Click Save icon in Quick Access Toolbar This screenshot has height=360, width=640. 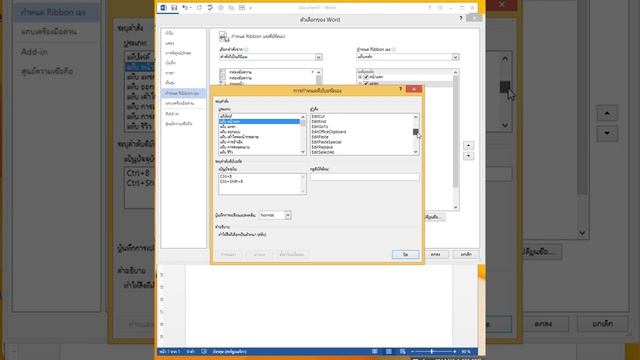pyautogui.click(x=174, y=8)
